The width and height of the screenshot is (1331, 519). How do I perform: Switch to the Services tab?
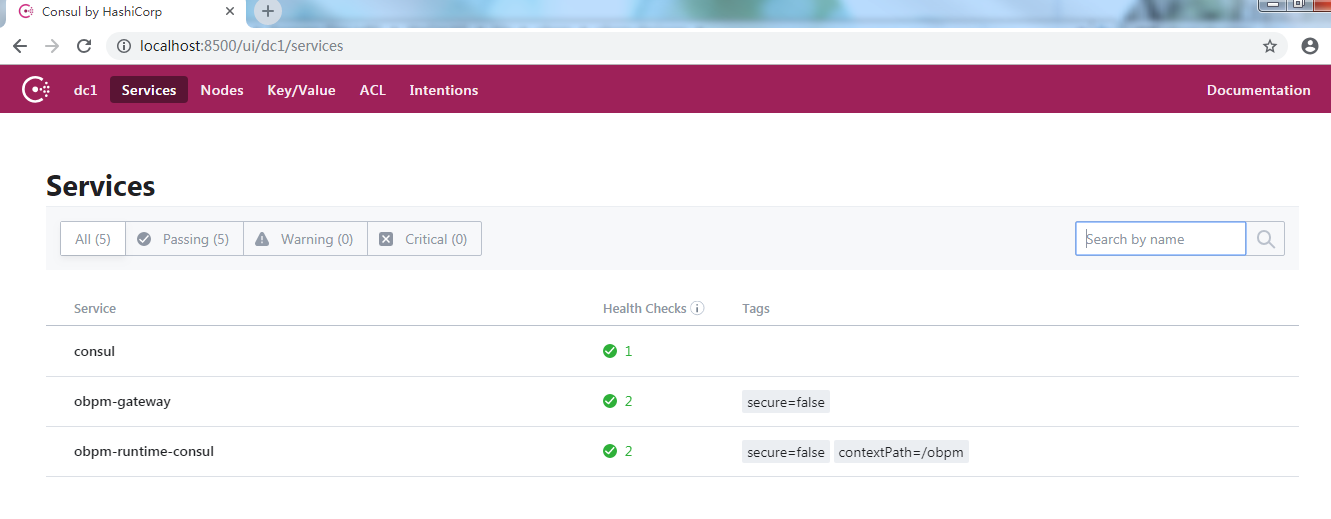click(149, 90)
